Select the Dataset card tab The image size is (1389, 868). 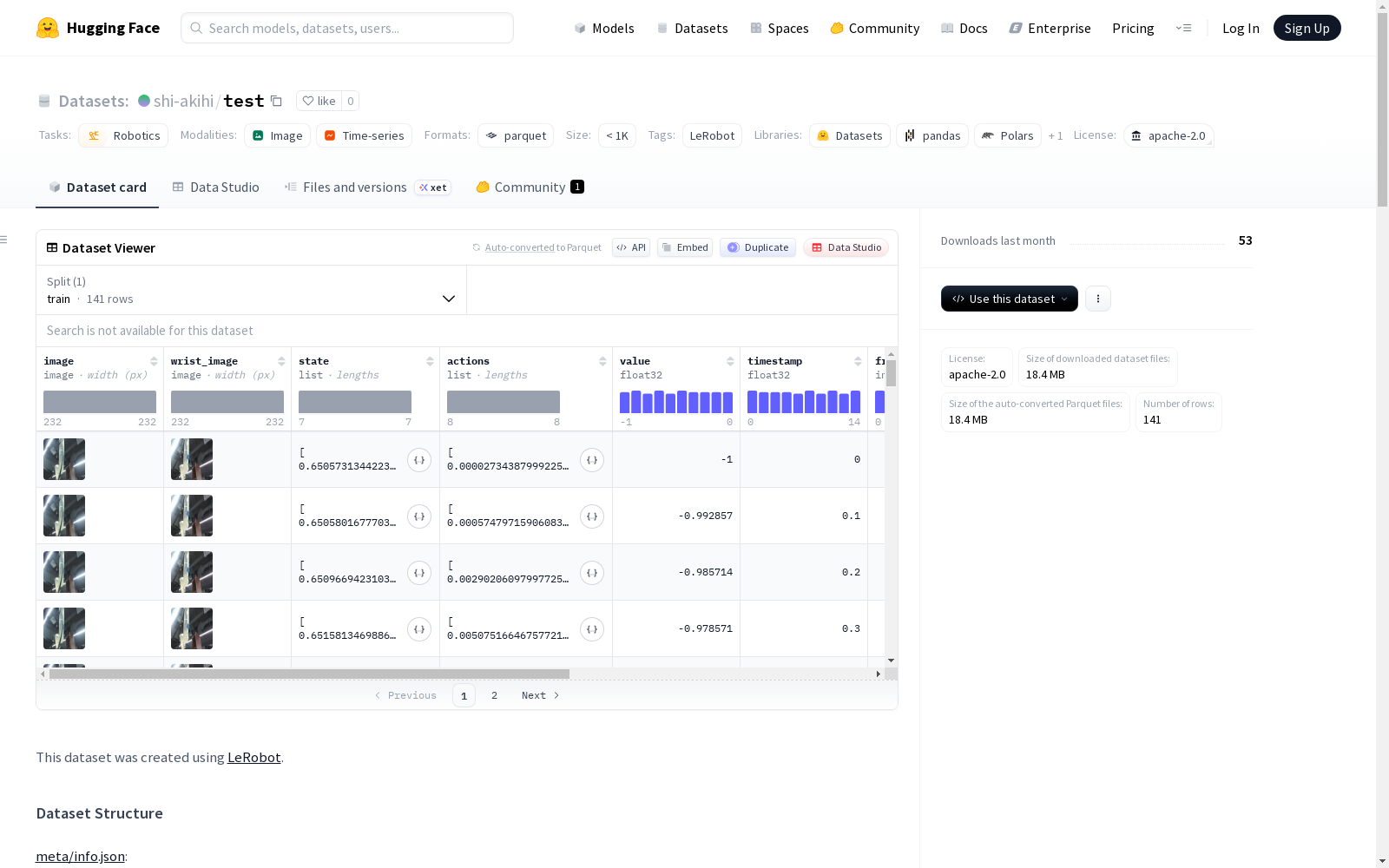[97, 187]
